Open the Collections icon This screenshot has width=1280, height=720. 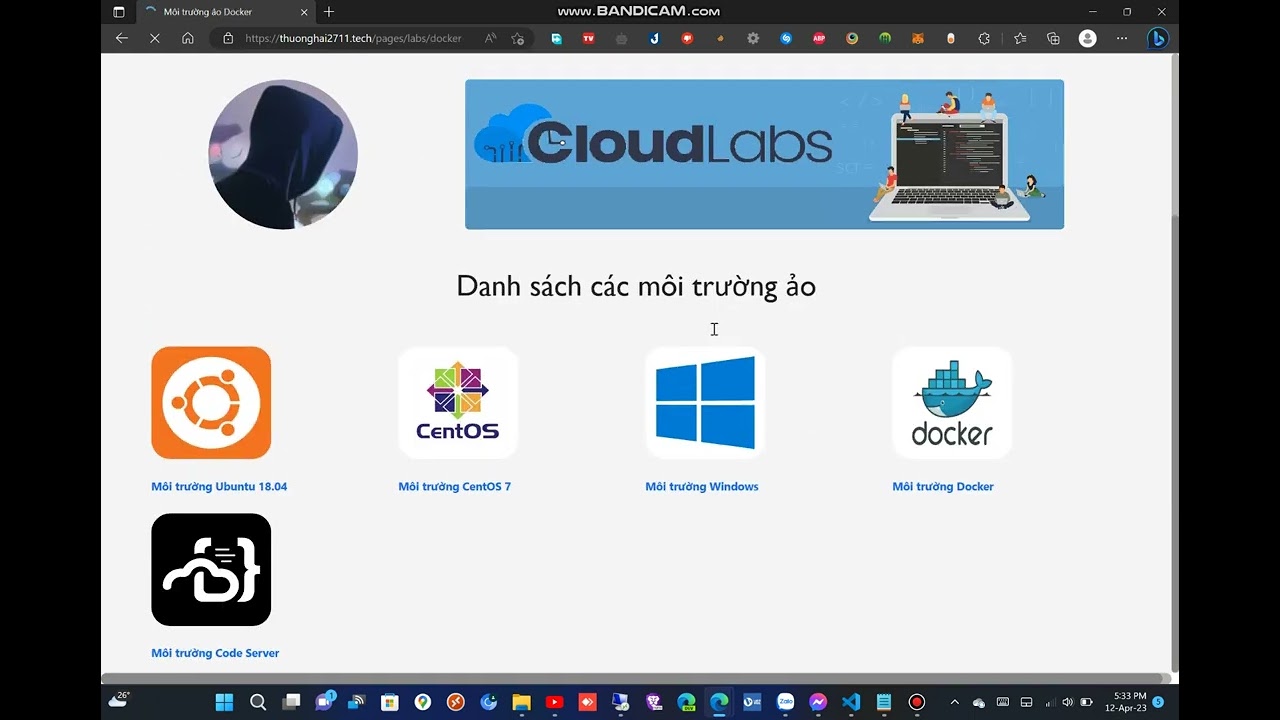click(1053, 38)
